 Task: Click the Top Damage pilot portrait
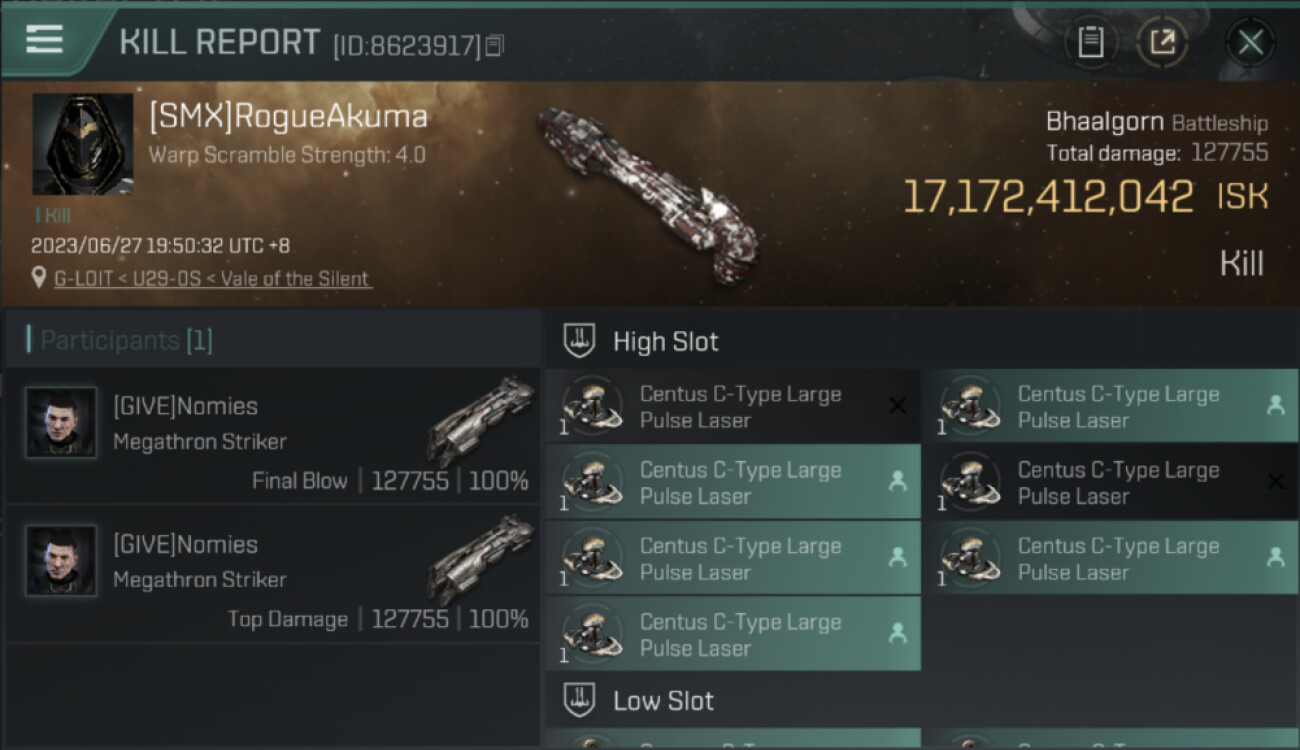point(61,560)
